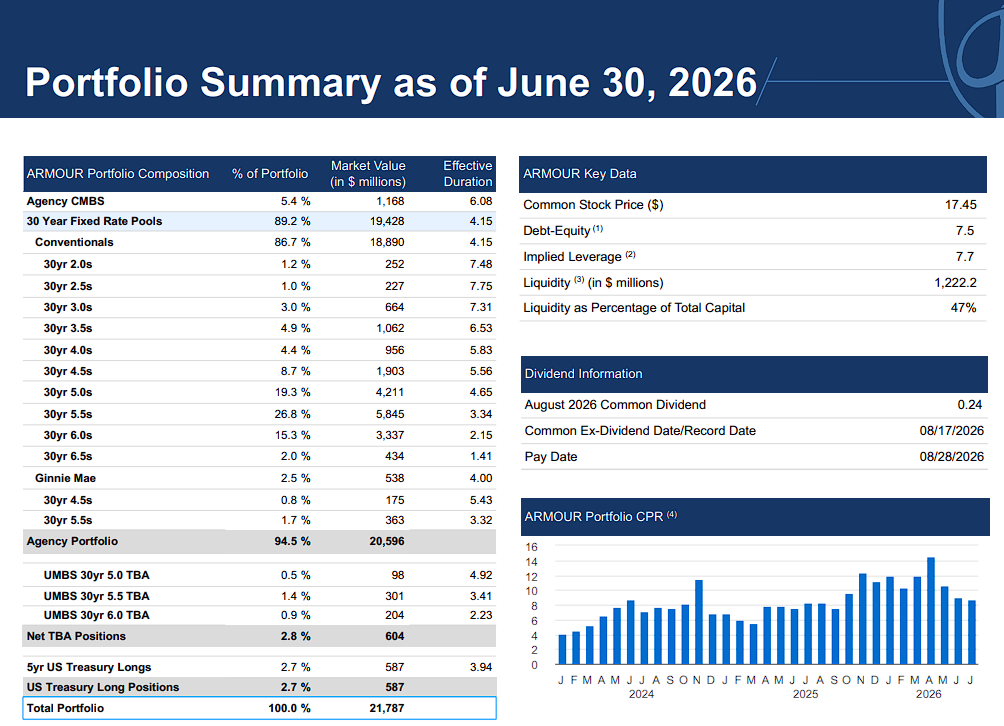The height and width of the screenshot is (726, 1004).
Task: Click the '30yr 2.5s' row label
Action: point(68,286)
